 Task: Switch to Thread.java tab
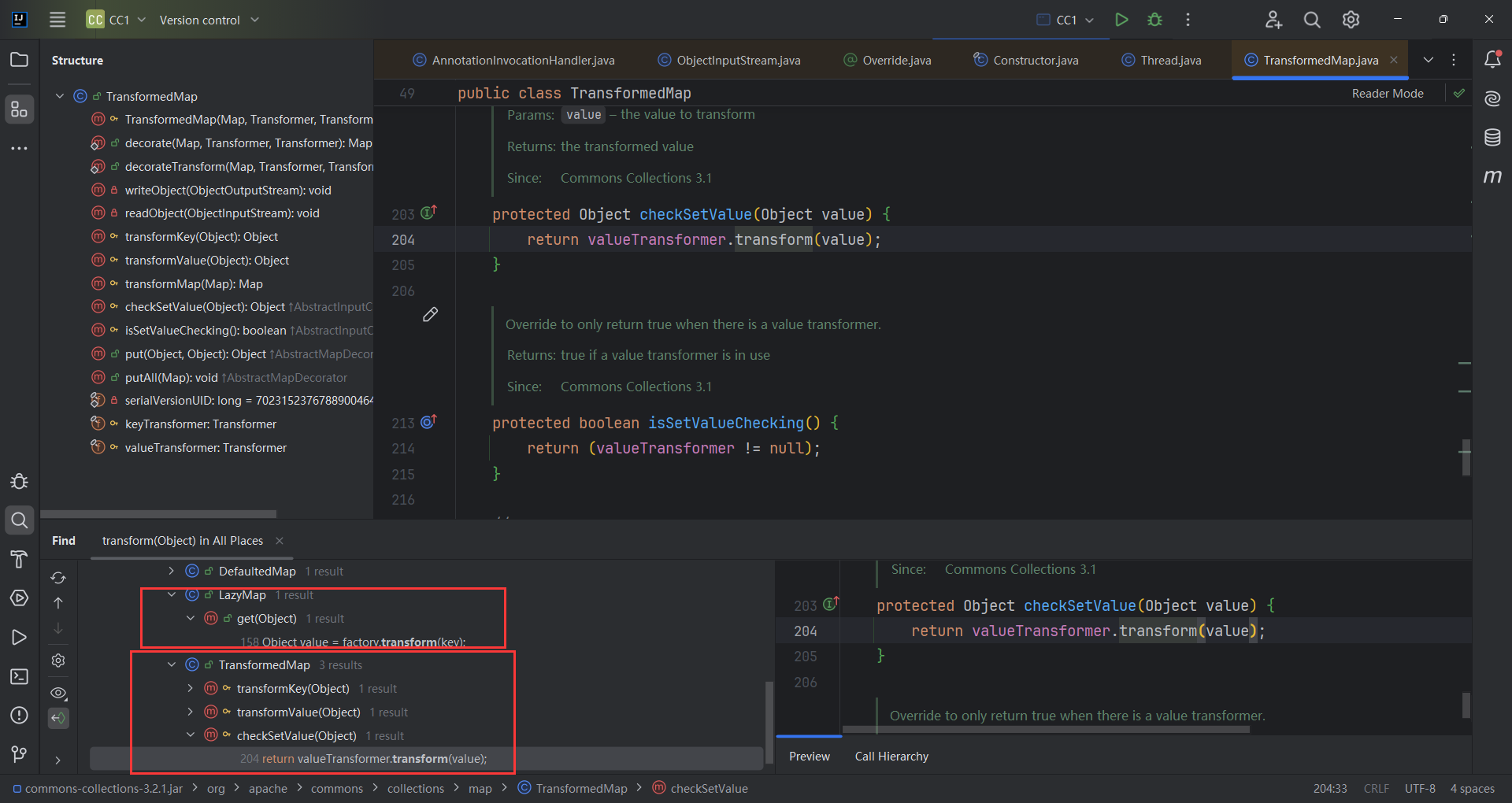click(x=1162, y=60)
